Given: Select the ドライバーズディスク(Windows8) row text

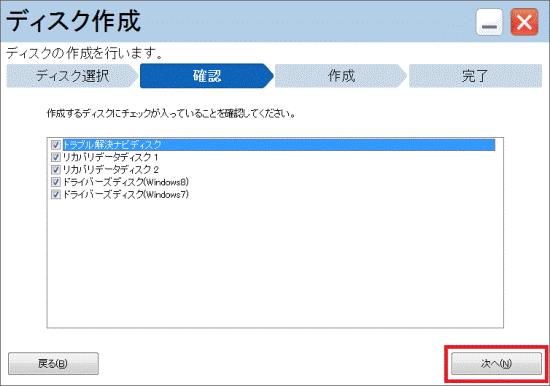Looking at the screenshot, I should 126,182.
